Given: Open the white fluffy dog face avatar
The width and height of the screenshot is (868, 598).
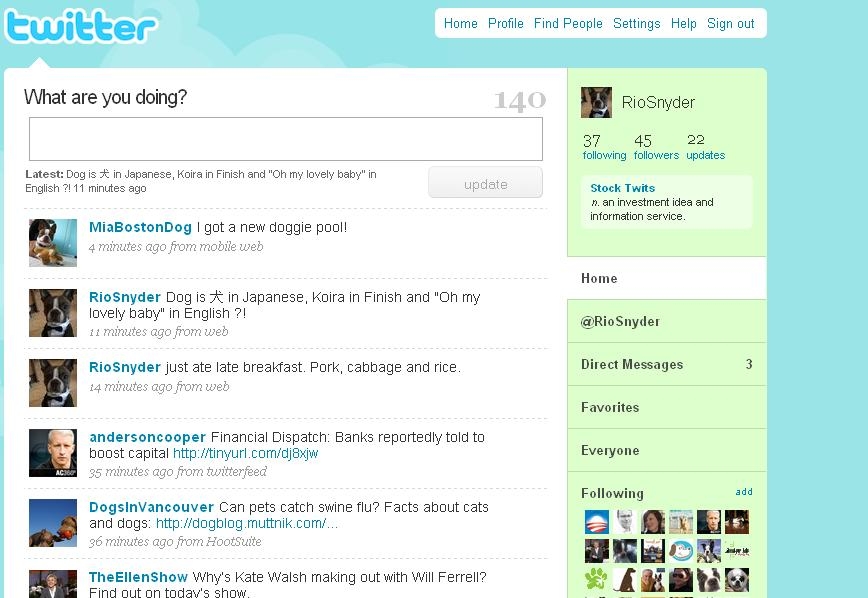Looking at the screenshot, I should tap(737, 580).
